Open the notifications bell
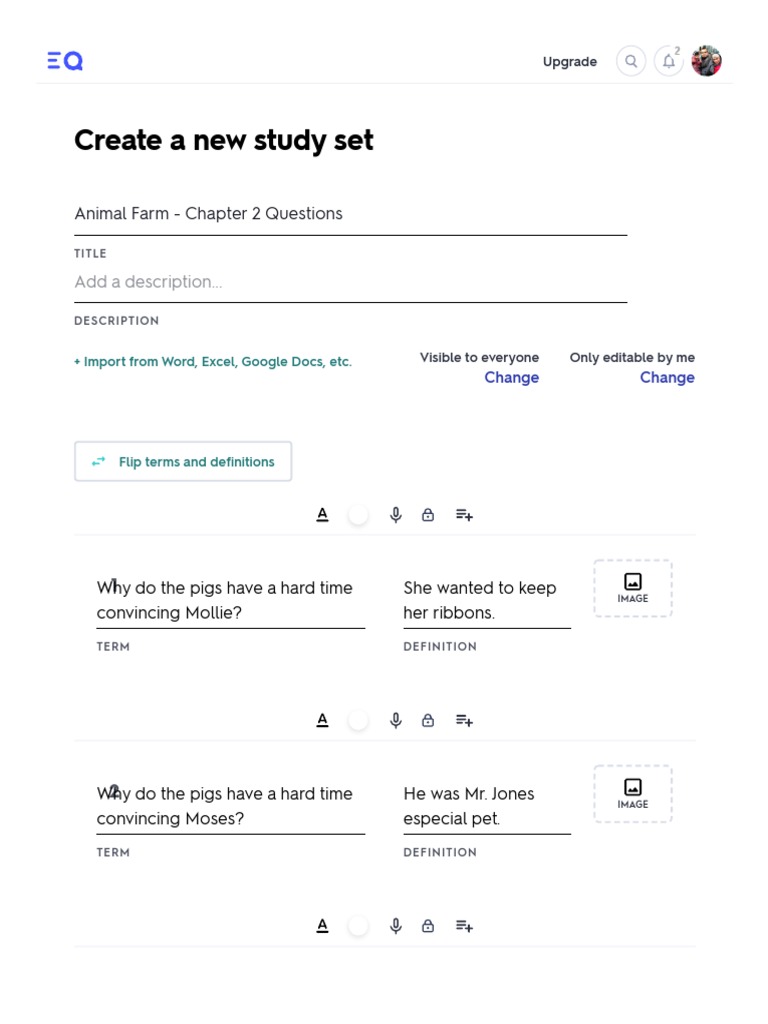This screenshot has height=1024, width=768. click(669, 61)
